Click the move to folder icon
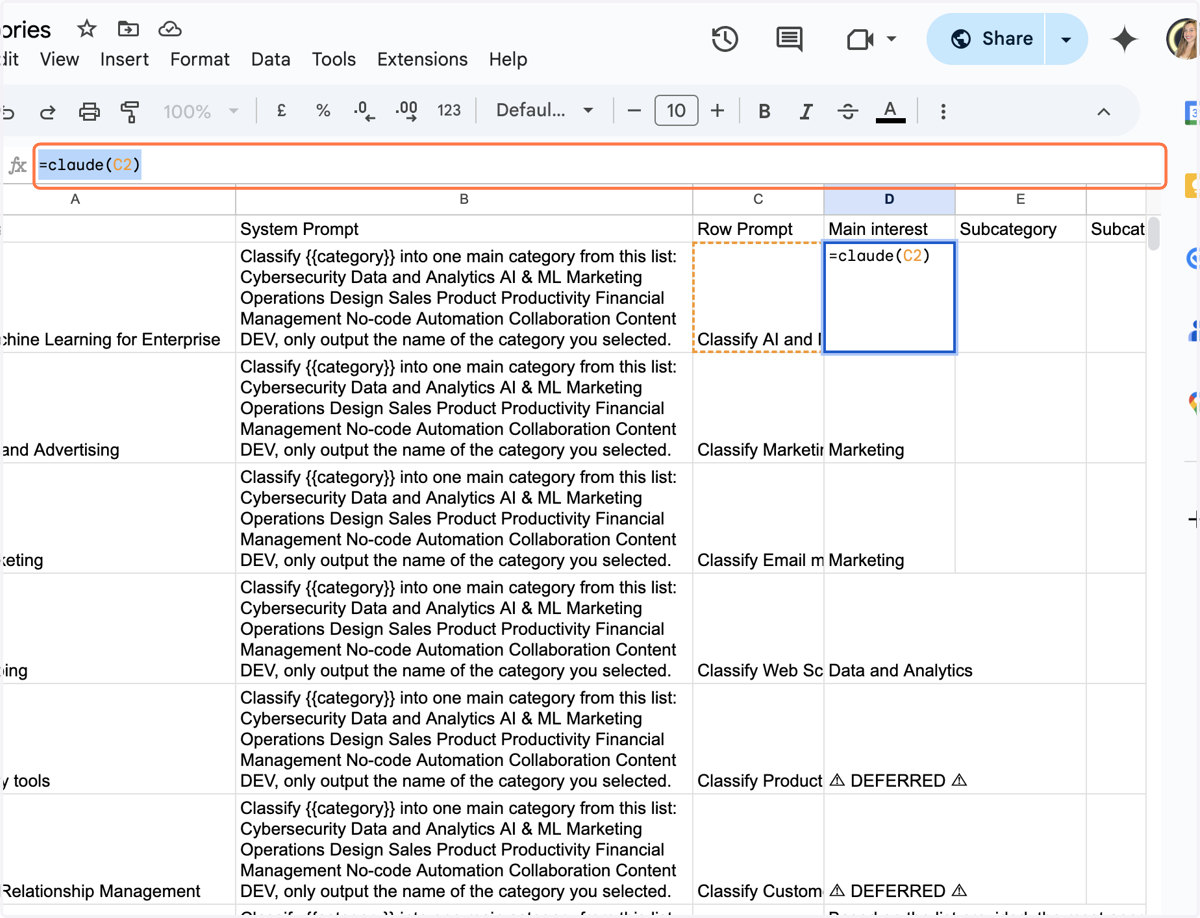Viewport: 1200px width, 918px height. 128,29
